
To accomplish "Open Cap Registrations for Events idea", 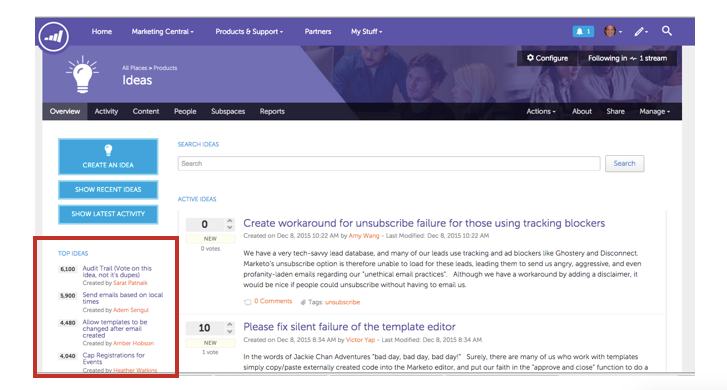I will pyautogui.click(x=114, y=358).
